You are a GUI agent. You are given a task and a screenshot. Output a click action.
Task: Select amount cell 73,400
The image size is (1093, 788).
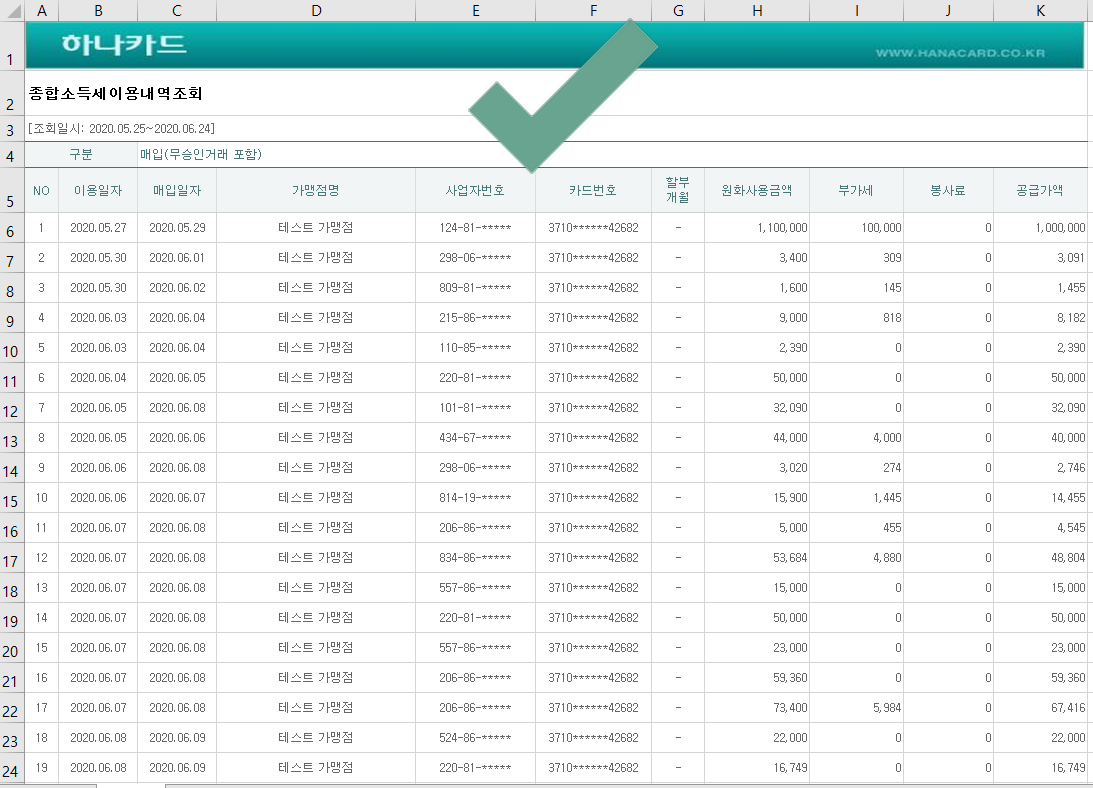coord(756,708)
